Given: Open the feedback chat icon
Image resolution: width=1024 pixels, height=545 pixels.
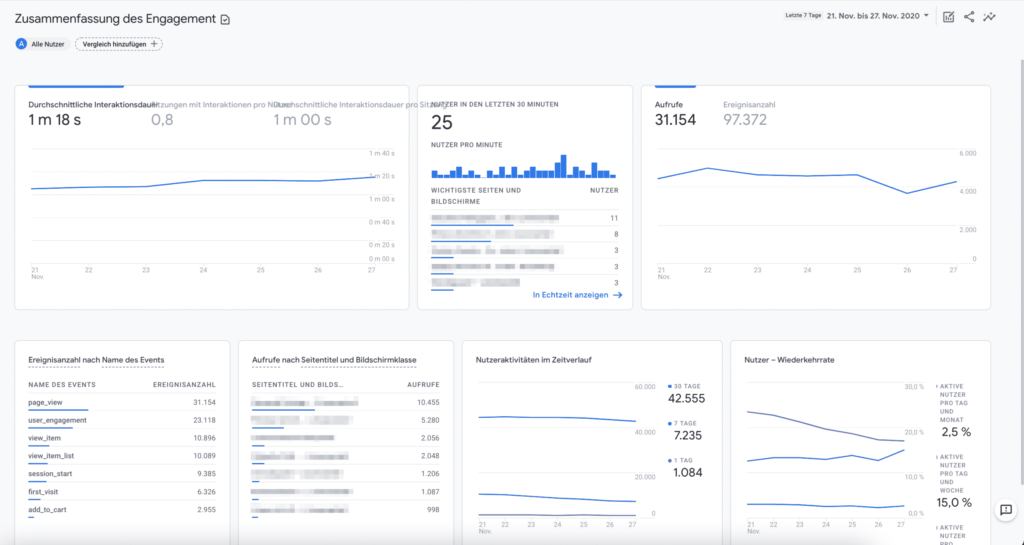Looking at the screenshot, I should point(1006,510).
